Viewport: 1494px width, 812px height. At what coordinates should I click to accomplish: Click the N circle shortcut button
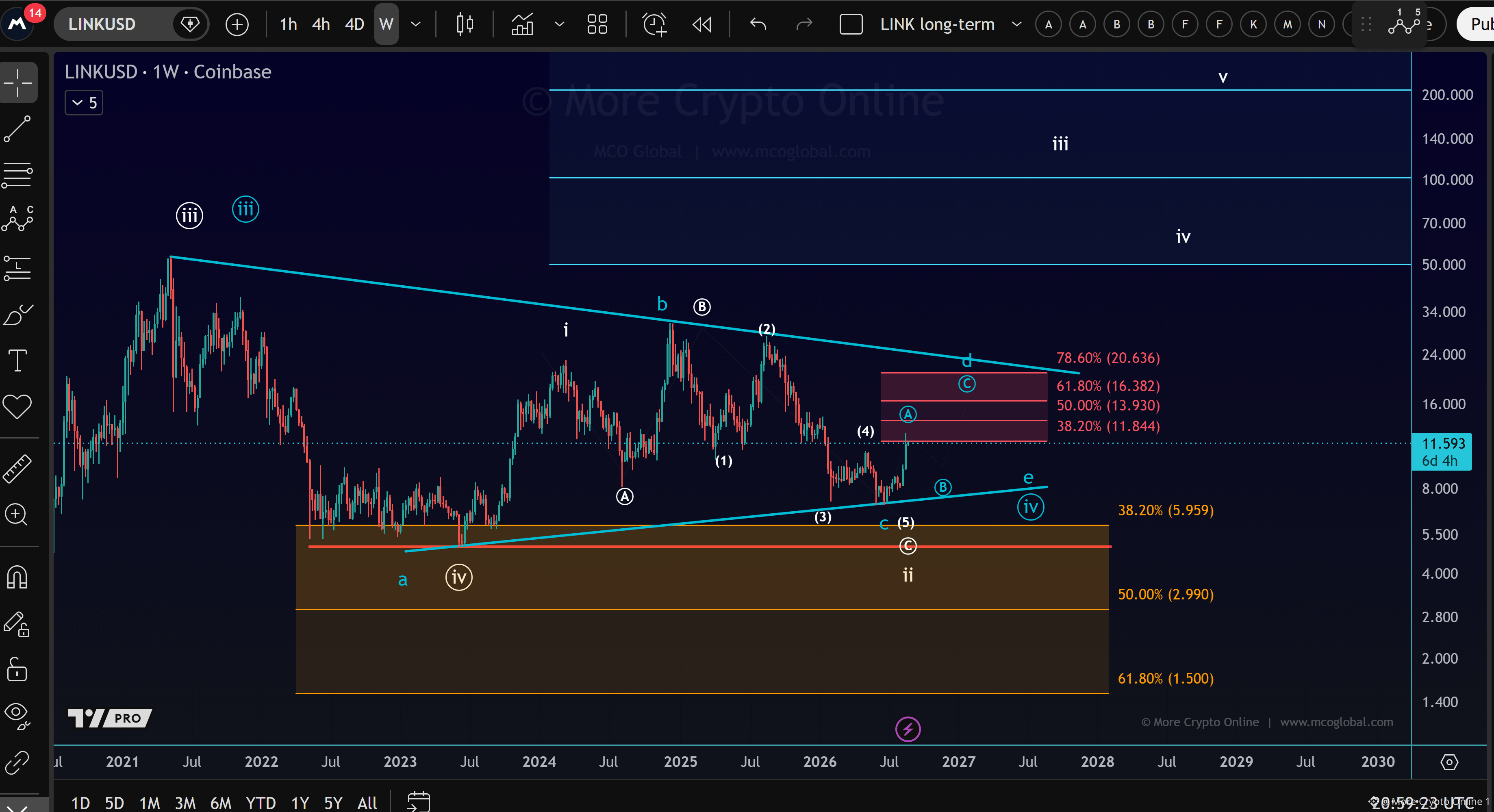[x=1322, y=24]
